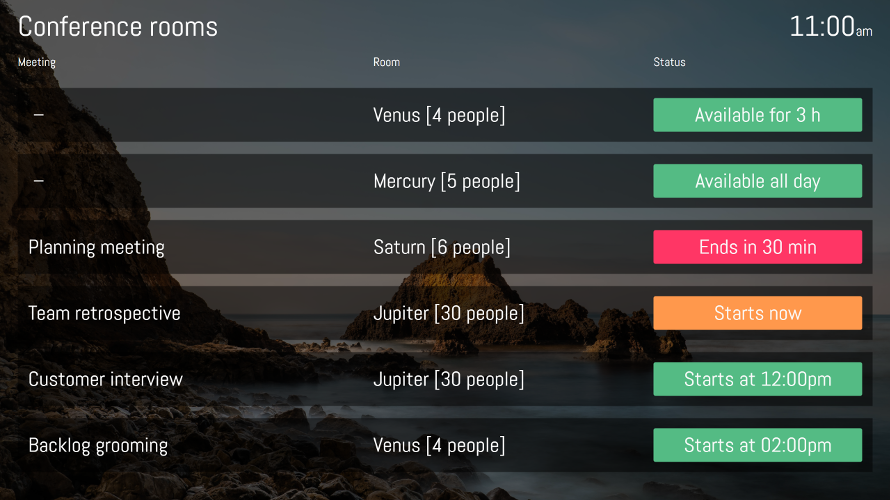Click Venus room in first row
Screen dimensions: 890x500
point(439,115)
